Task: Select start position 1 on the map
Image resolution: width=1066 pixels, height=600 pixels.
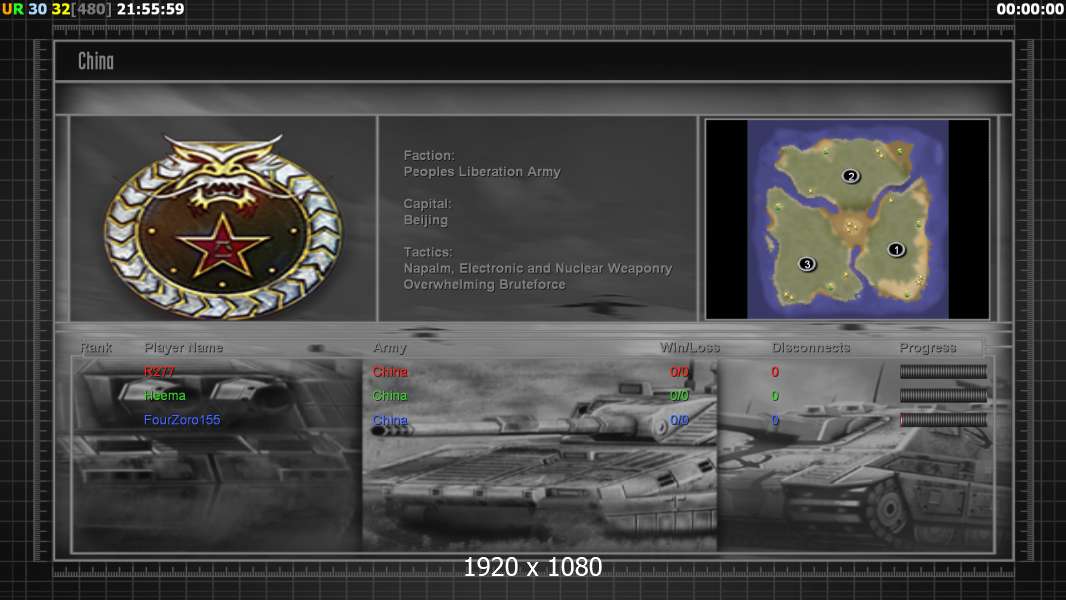Action: [896, 249]
